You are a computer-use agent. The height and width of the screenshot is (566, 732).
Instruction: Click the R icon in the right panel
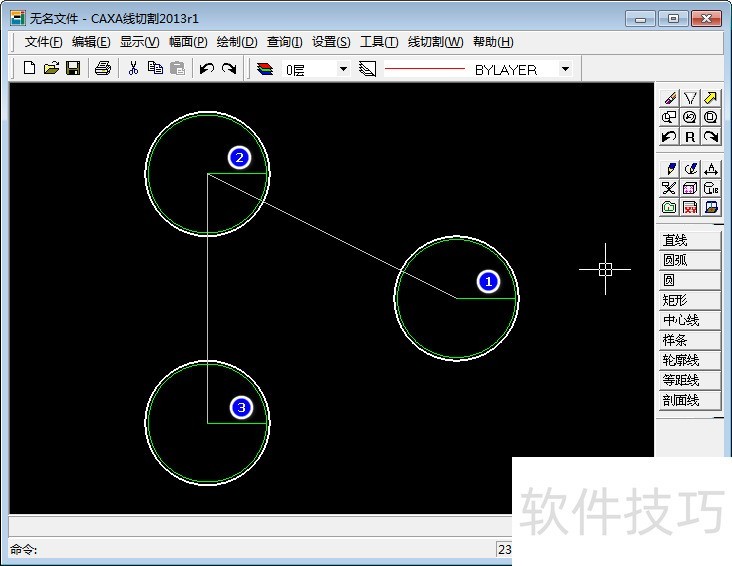point(690,137)
